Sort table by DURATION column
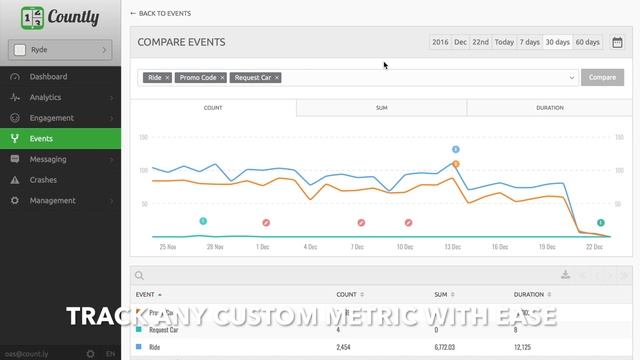The width and height of the screenshot is (640, 360). tap(532, 294)
